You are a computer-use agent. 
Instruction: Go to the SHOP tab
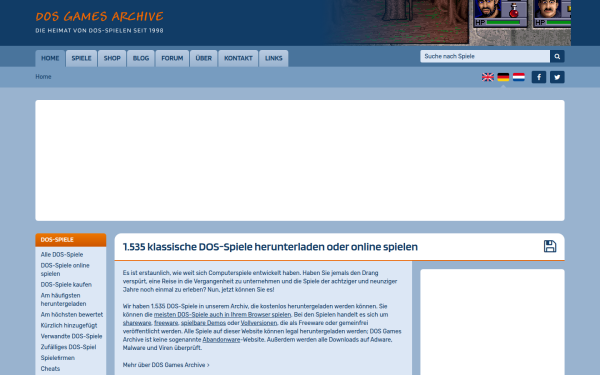pos(112,59)
